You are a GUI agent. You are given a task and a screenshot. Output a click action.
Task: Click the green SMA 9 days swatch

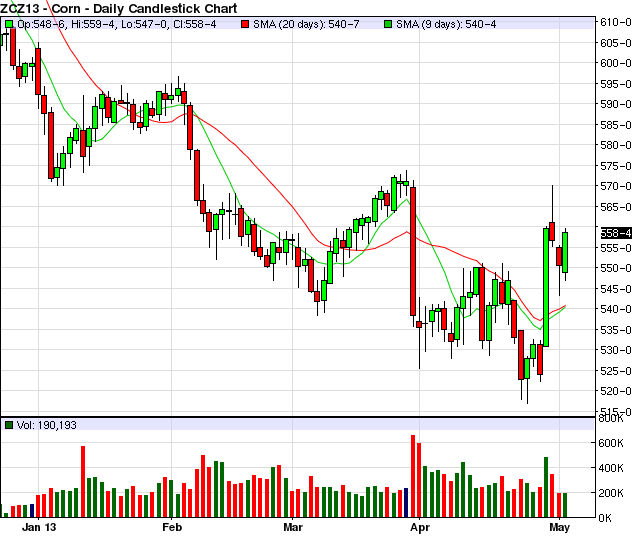click(x=388, y=24)
